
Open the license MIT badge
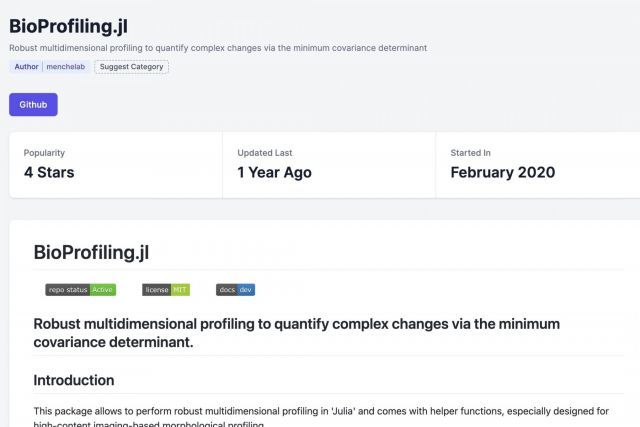pos(166,290)
